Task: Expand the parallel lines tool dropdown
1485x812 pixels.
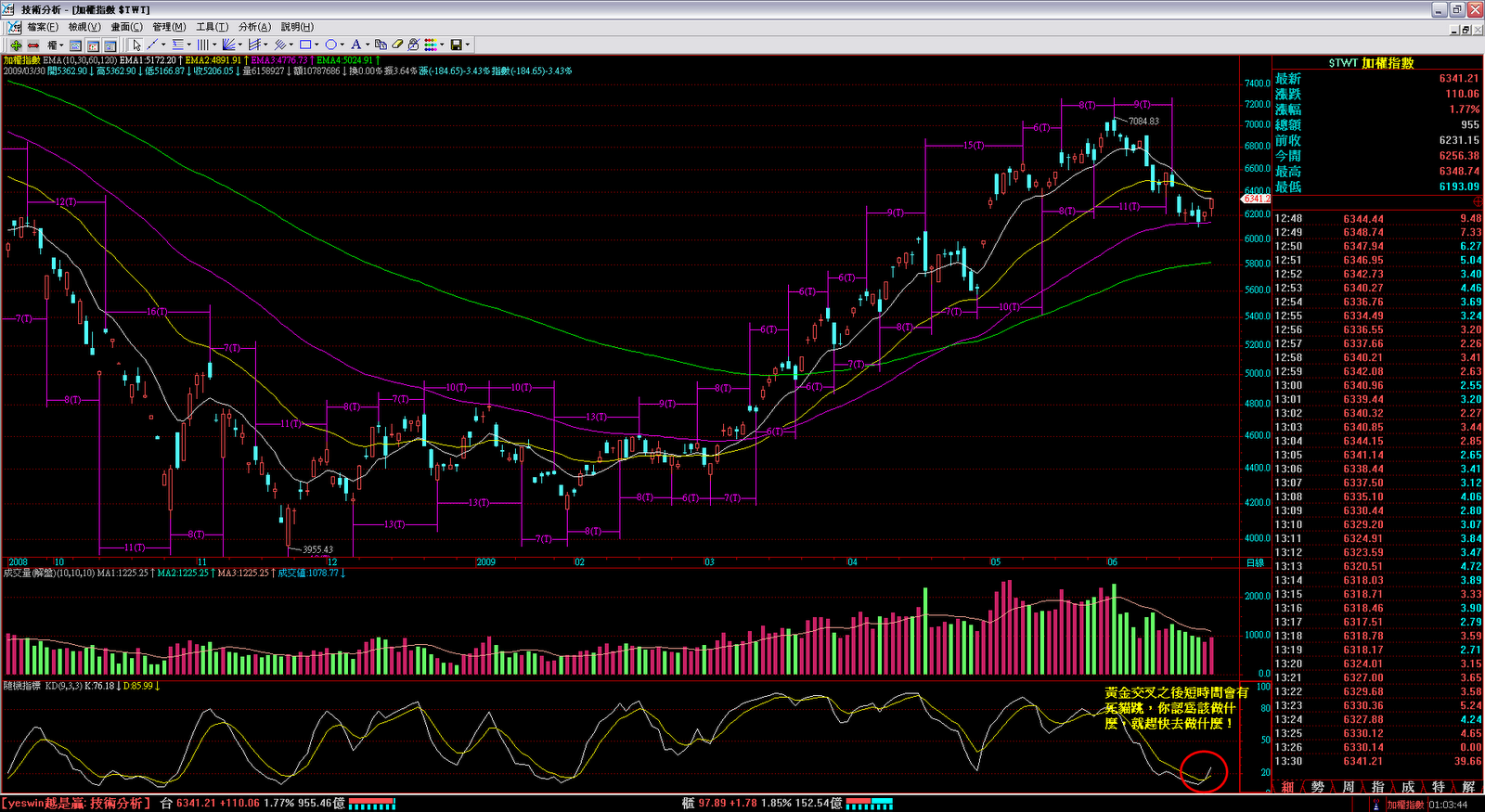Action: click(x=291, y=45)
